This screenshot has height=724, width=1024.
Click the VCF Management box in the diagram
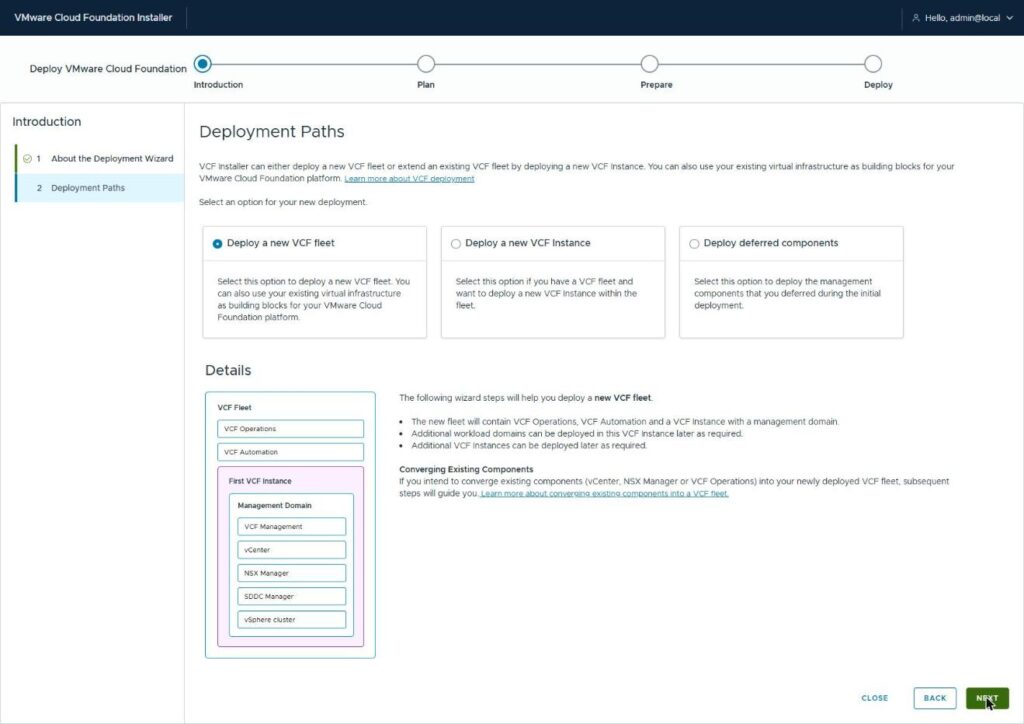[x=292, y=527]
